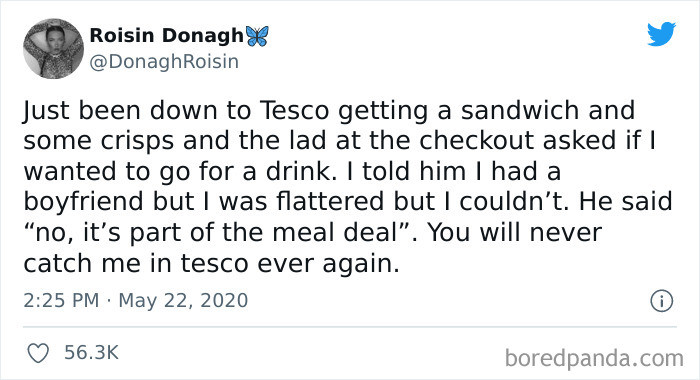Viewport: 700px width, 380px height.
Task: Open the tweet info icon
Action: [661, 301]
